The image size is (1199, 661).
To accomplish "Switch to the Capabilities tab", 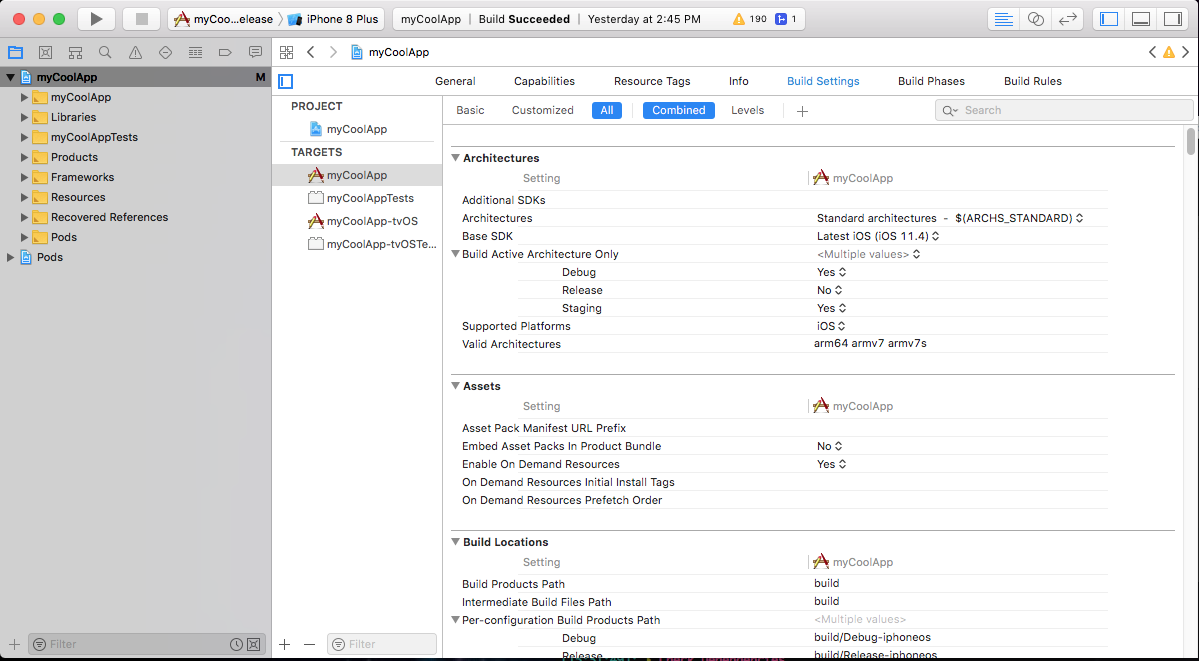I will pyautogui.click(x=544, y=81).
